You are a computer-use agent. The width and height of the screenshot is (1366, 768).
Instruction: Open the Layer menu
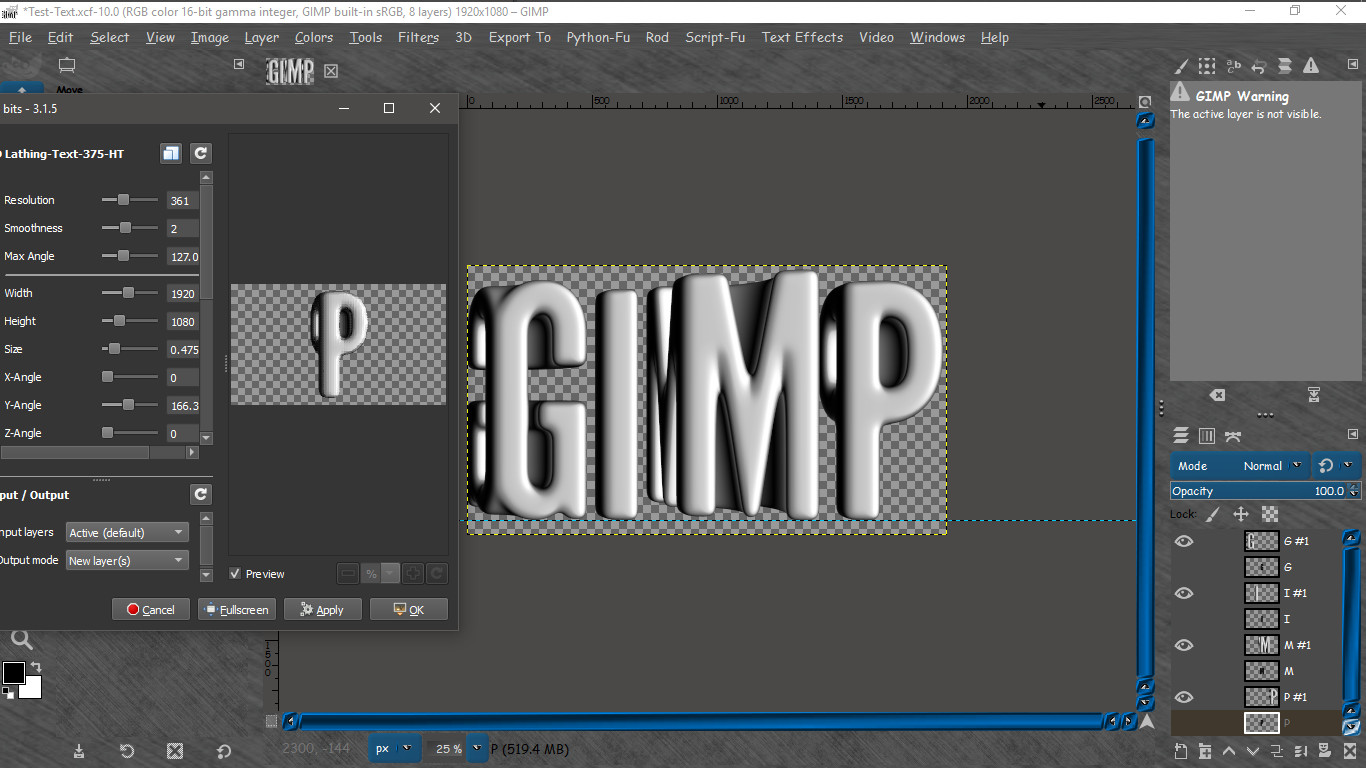click(x=262, y=37)
